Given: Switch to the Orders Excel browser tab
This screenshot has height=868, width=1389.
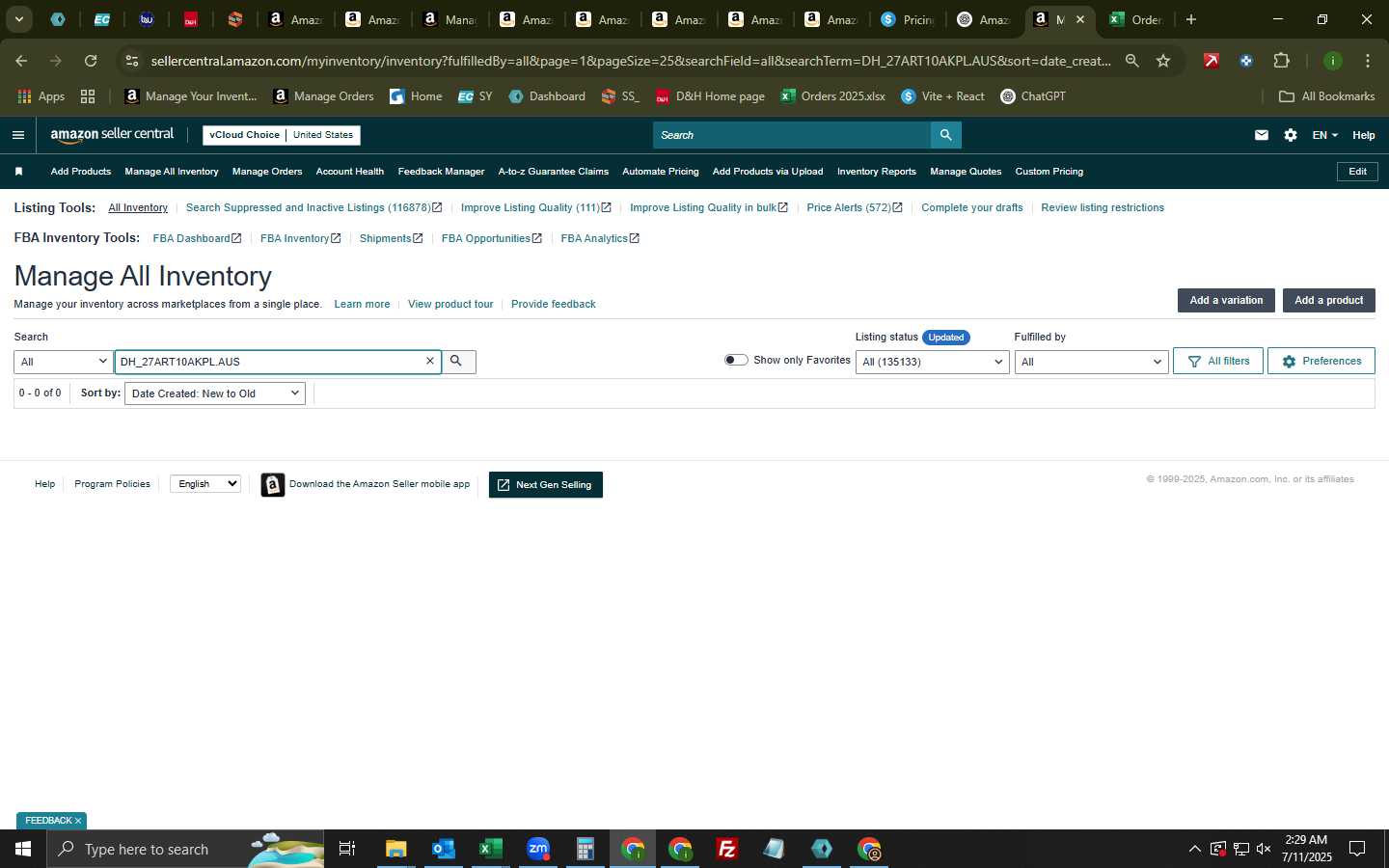Looking at the screenshot, I should (x=1136, y=19).
